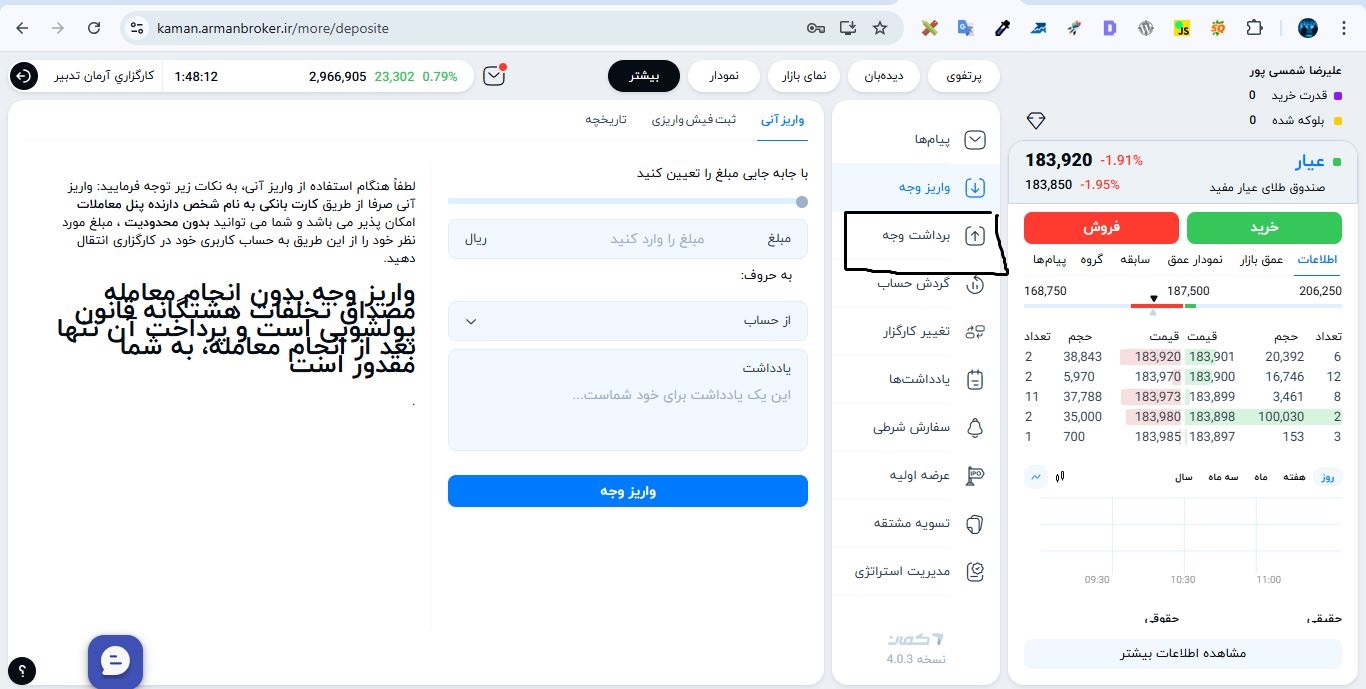
Task: Open derivatives settlement (تسویه مشتقه) icon
Action: click(x=975, y=524)
